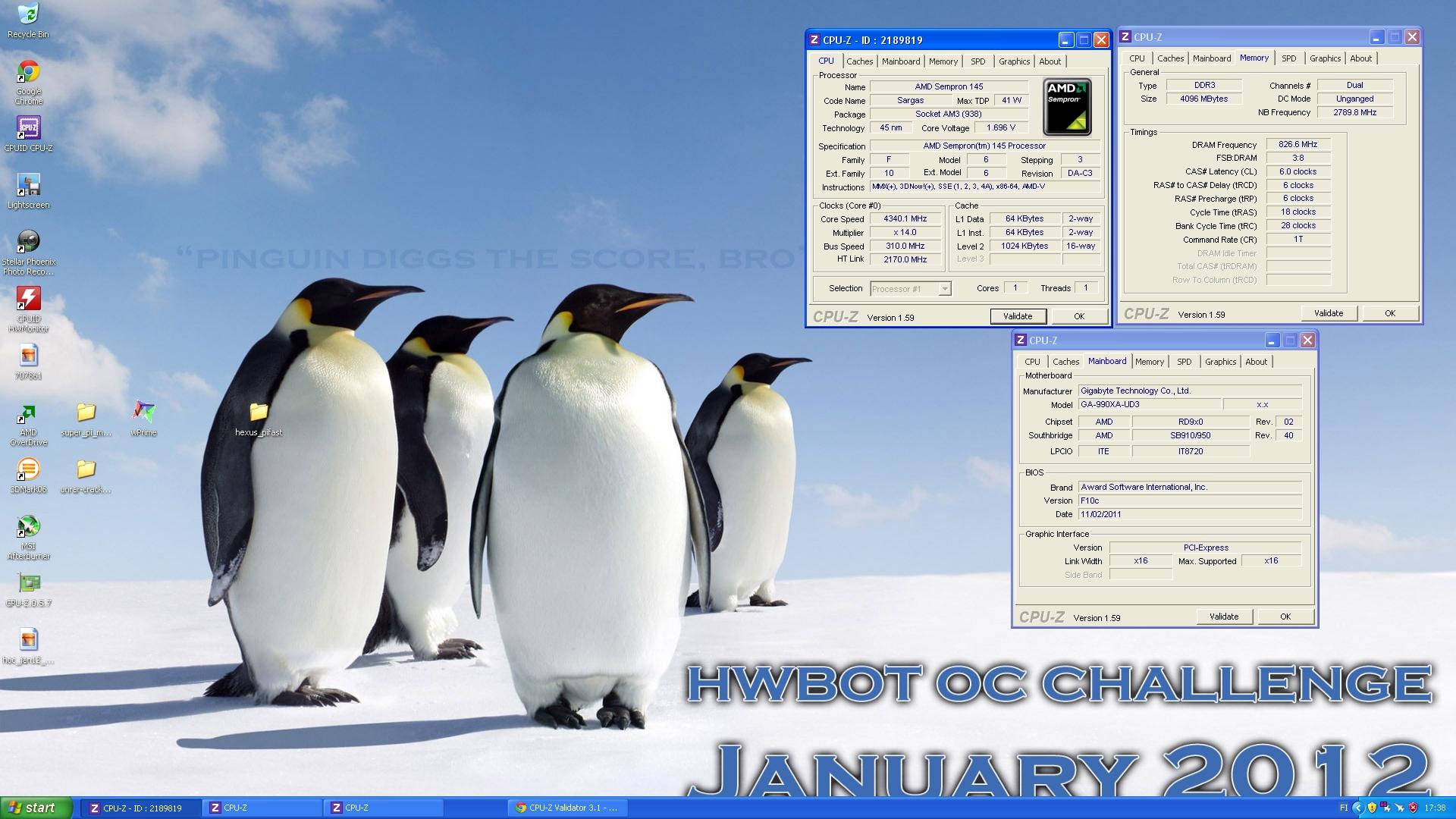Click OK in CPU-Z ID window
Screen dimensions: 1456x819
click(x=1079, y=316)
